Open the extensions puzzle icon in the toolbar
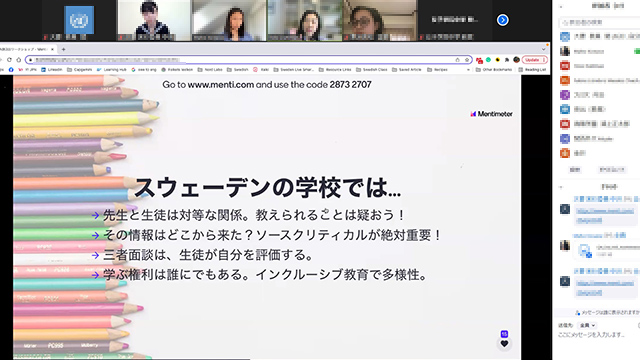The image size is (640, 360). (507, 60)
